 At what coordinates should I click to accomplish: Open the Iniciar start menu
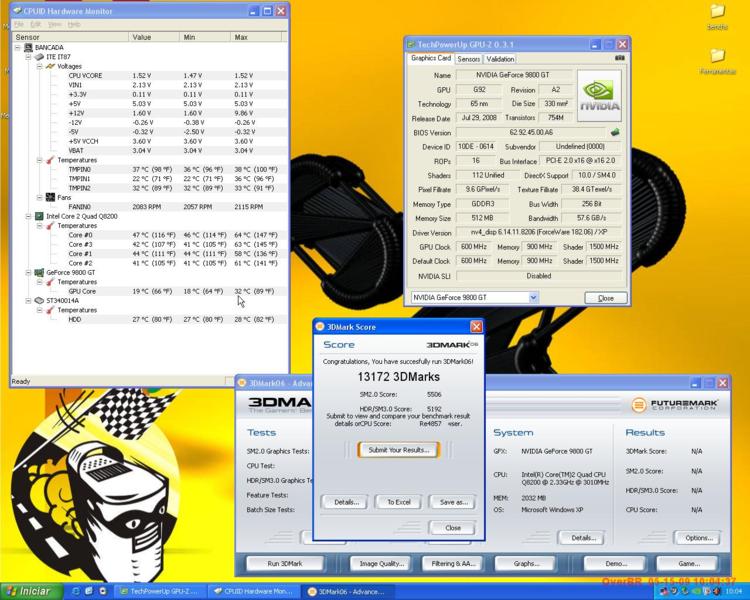click(32, 591)
